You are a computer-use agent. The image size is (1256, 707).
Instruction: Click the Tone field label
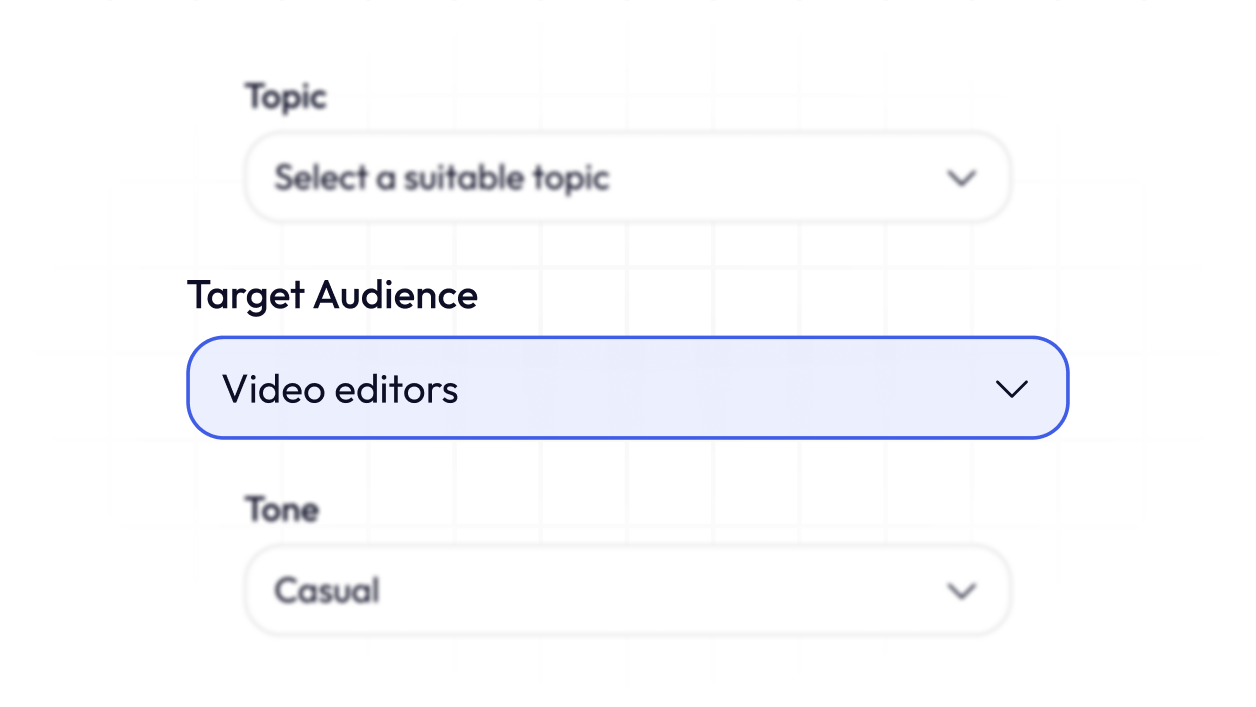pos(282,510)
